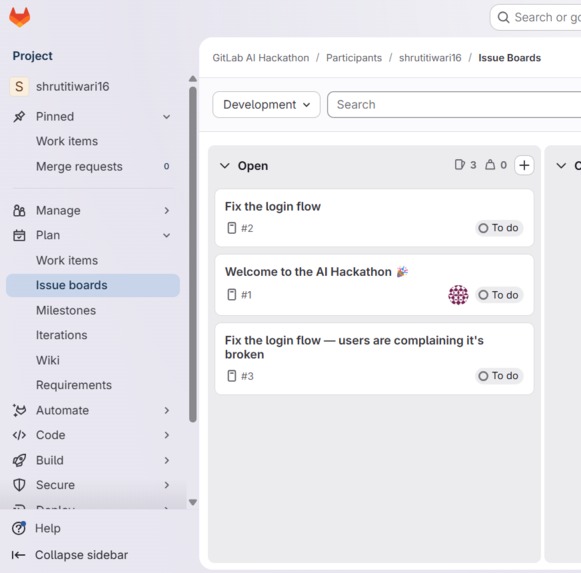The height and width of the screenshot is (573, 581).
Task: Click the Plan calendar icon
Action: pos(19,235)
